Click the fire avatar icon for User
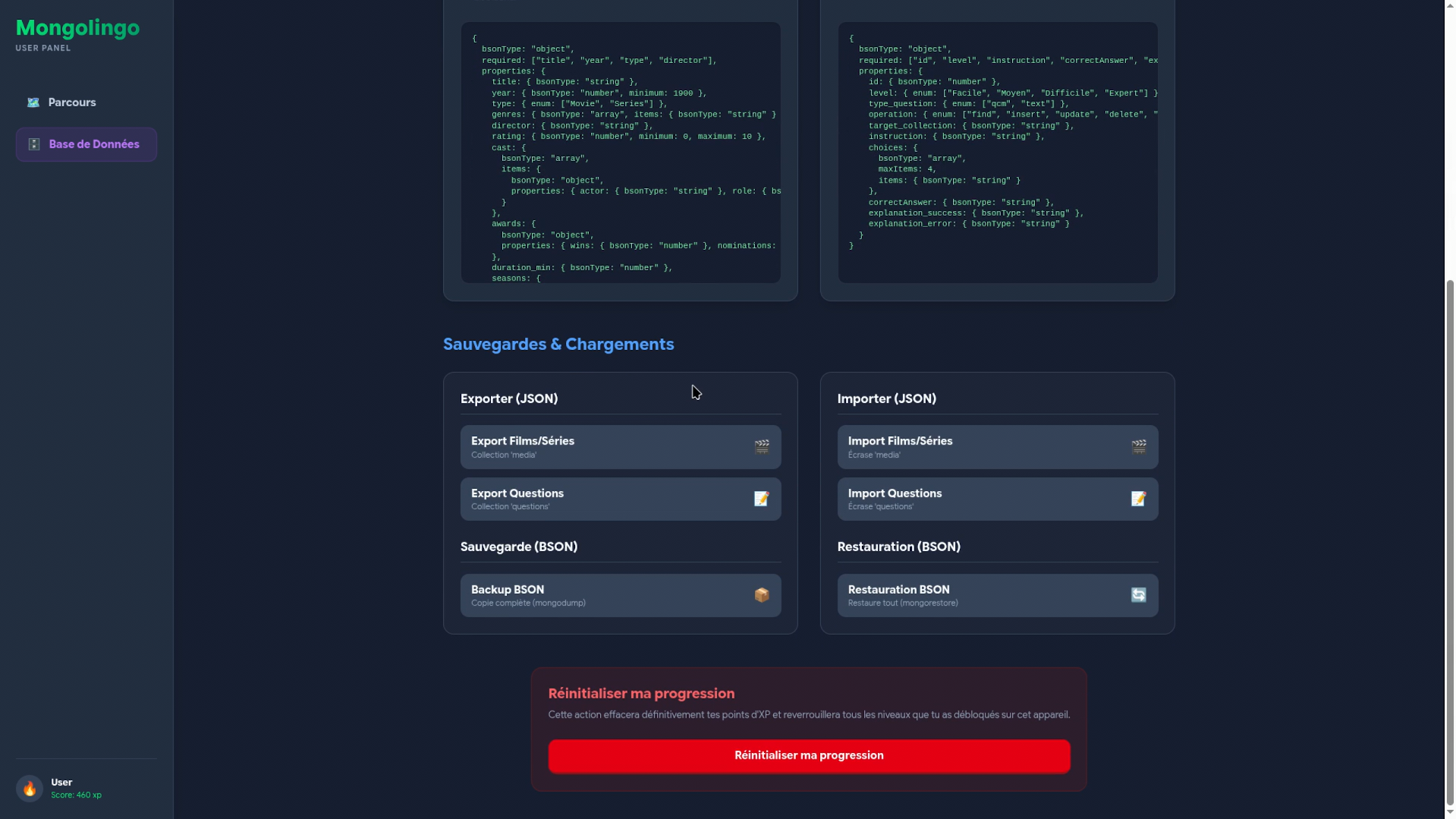 tap(30, 789)
